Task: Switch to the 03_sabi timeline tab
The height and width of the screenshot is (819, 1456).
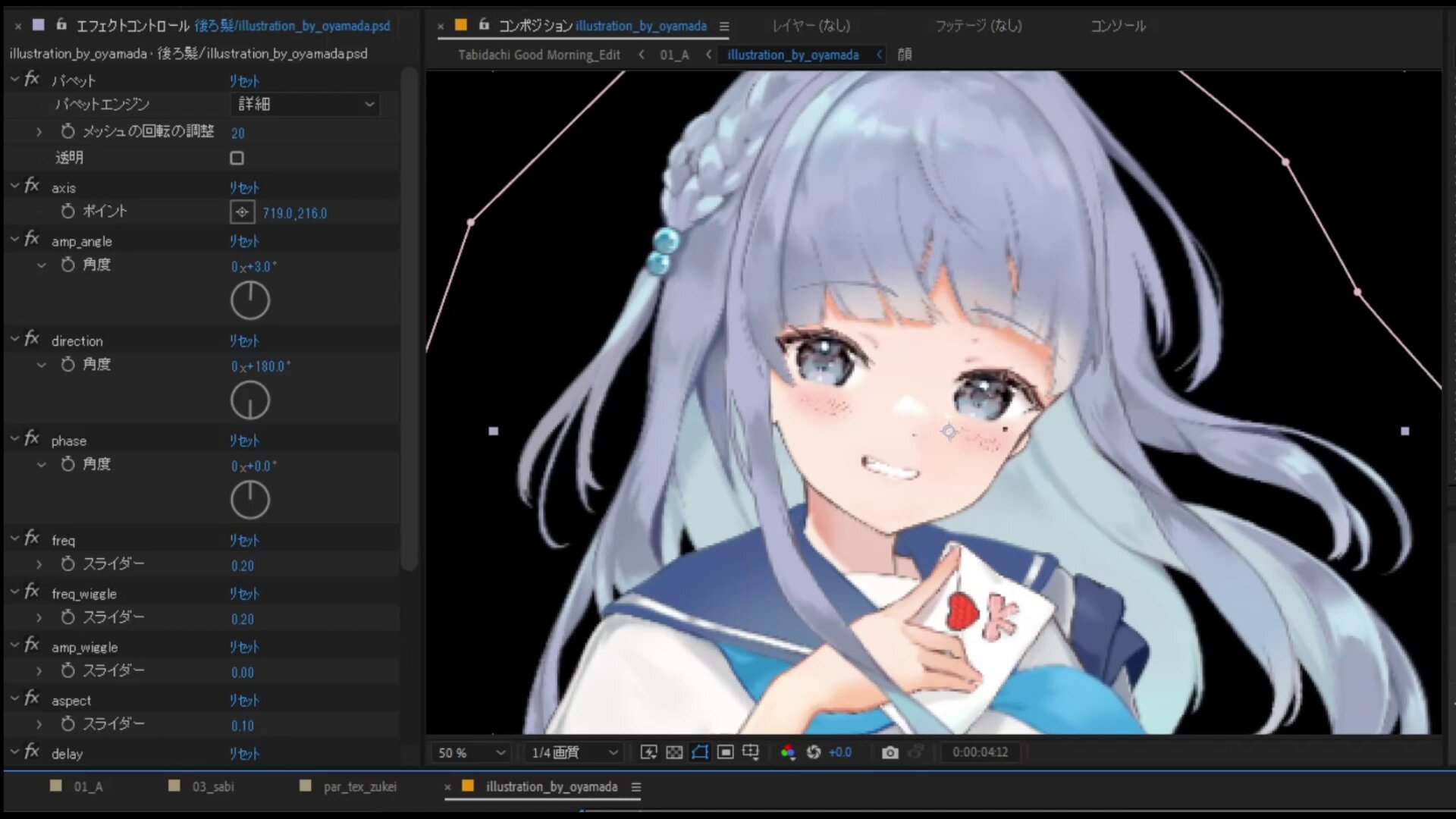Action: (212, 786)
